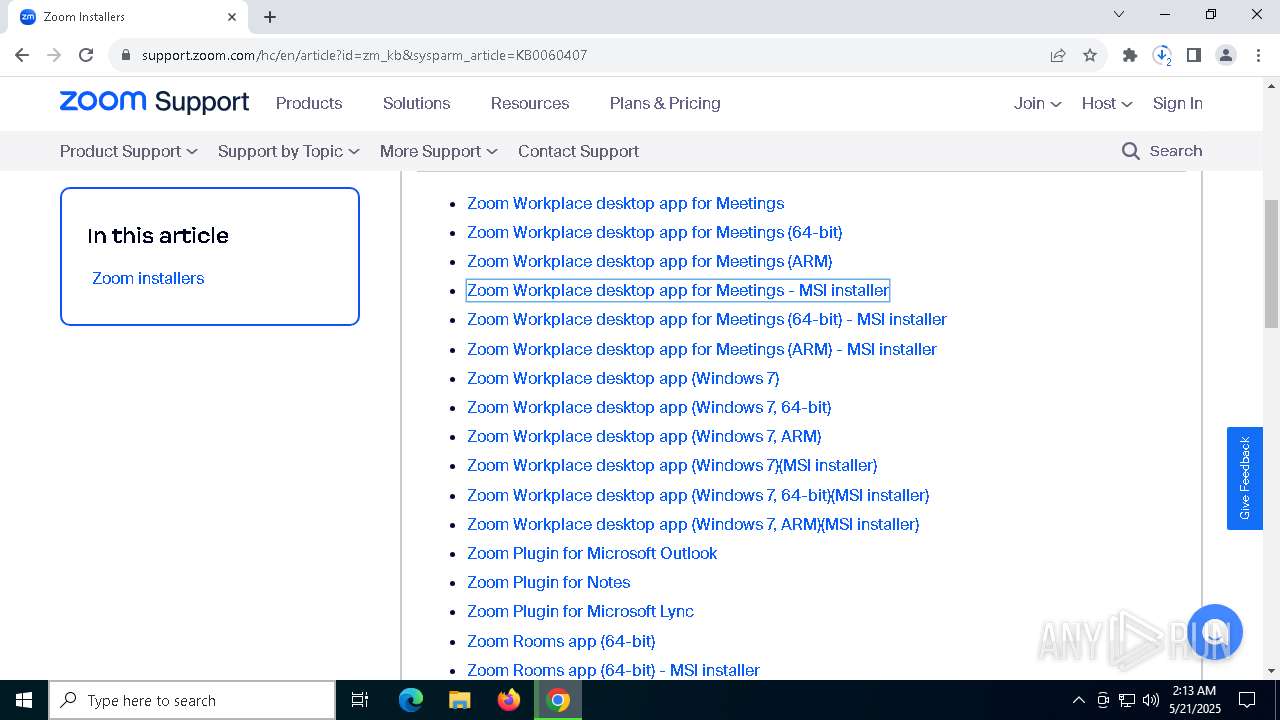Open the Contact Support page
The height and width of the screenshot is (720, 1280).
tap(578, 151)
